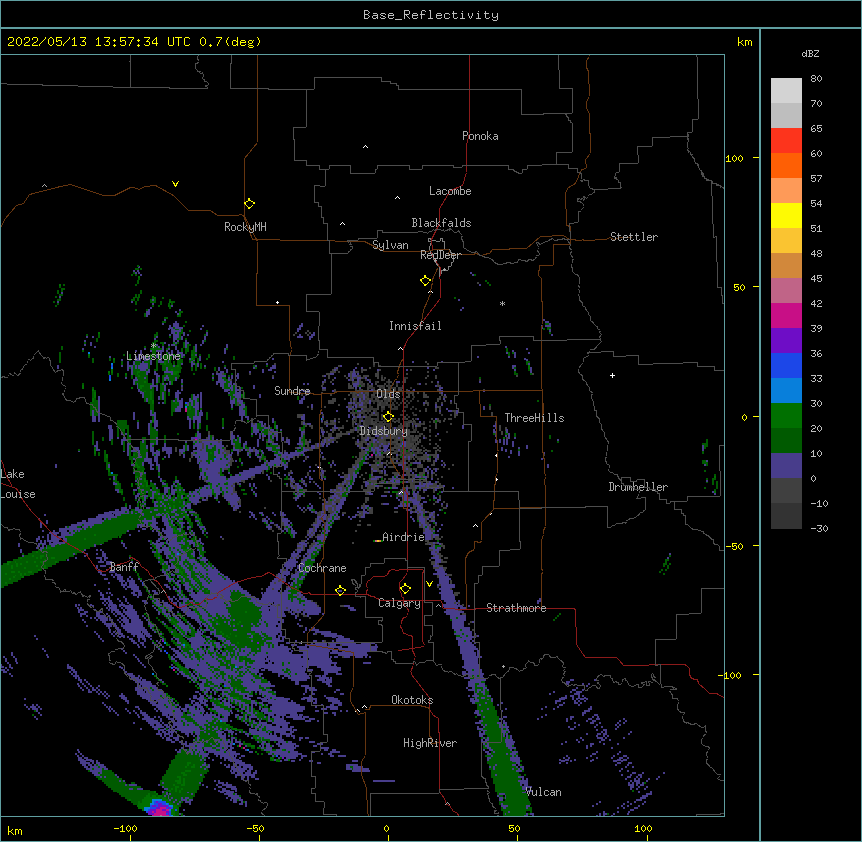Click the Olds town label
Image resolution: width=862 pixels, height=842 pixels.
pyautogui.click(x=388, y=394)
